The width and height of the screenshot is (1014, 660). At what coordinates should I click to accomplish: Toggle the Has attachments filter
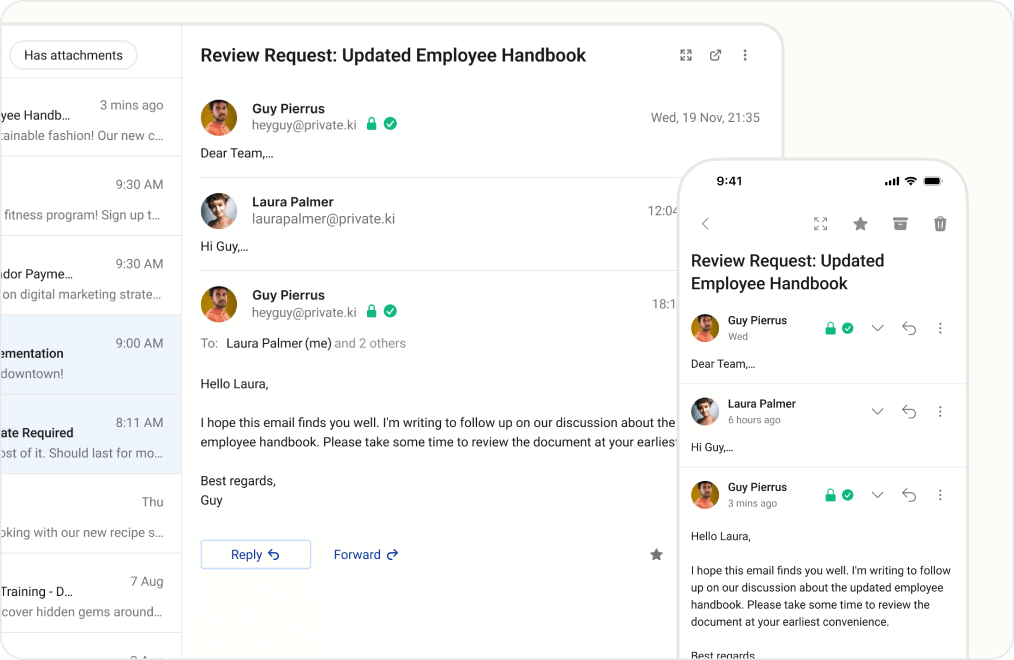point(73,55)
